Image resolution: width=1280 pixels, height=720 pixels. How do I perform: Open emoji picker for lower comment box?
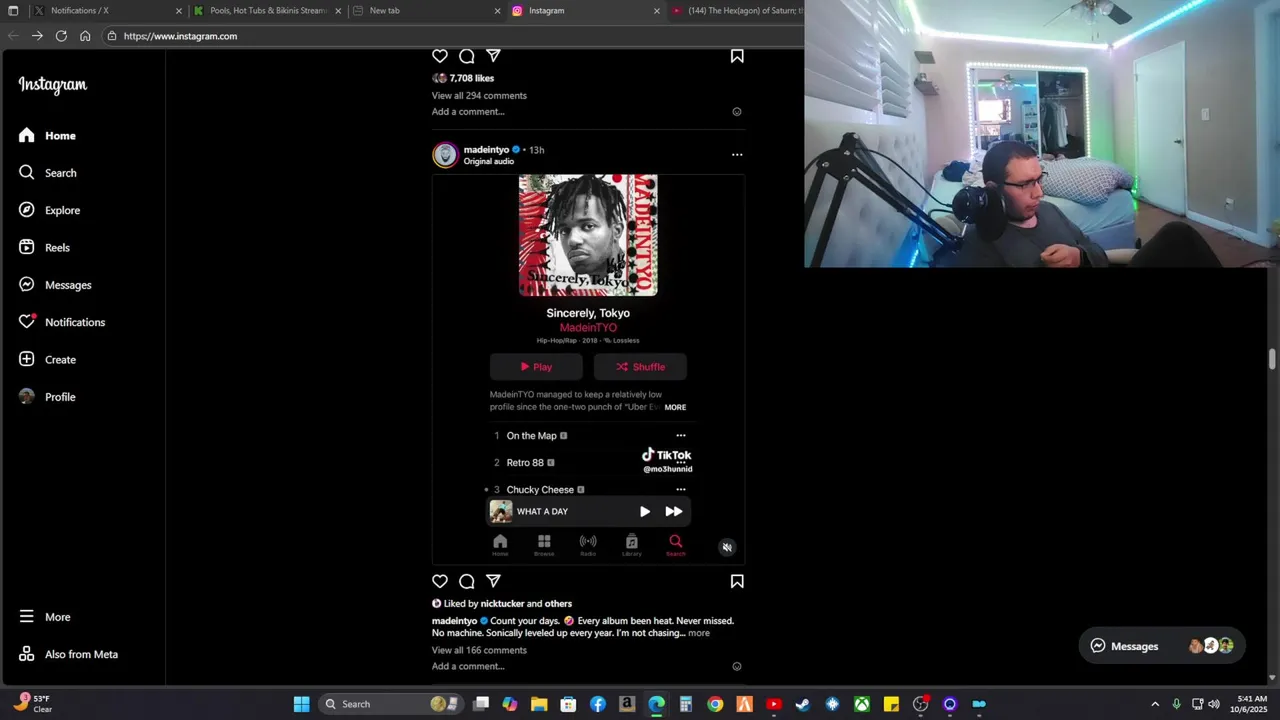pyautogui.click(x=737, y=667)
